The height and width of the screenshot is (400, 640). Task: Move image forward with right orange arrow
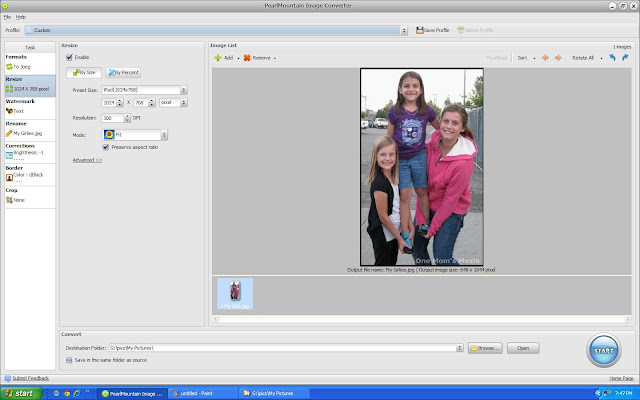tap(557, 59)
